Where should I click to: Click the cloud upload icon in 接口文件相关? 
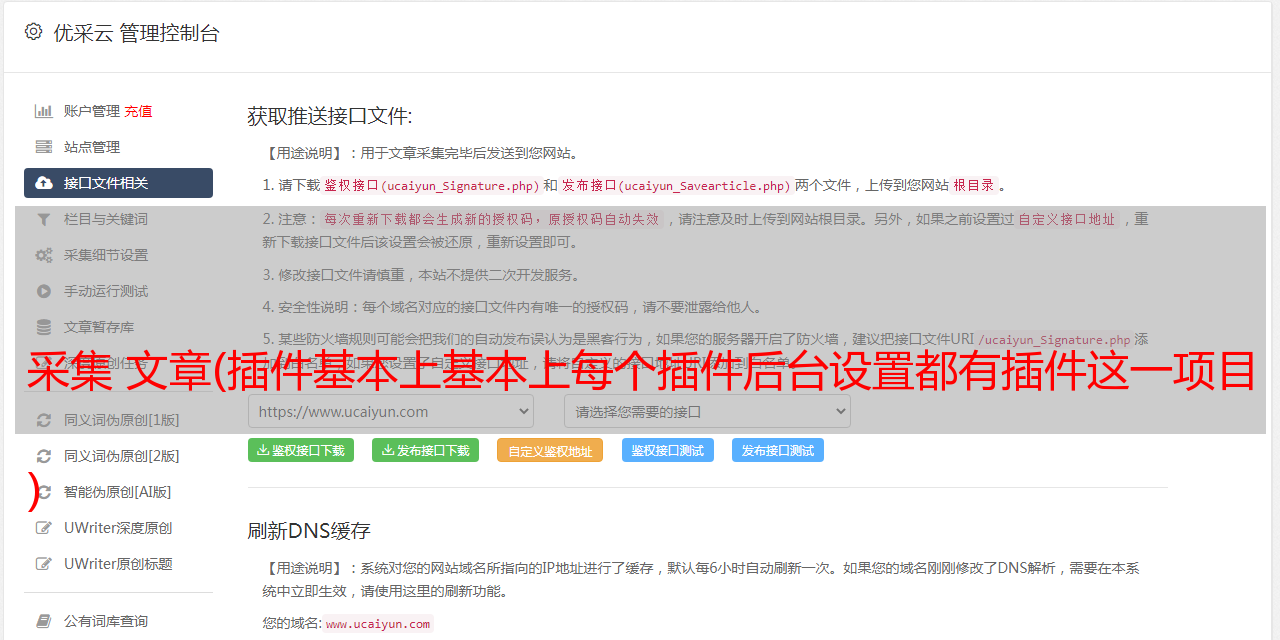pos(44,183)
